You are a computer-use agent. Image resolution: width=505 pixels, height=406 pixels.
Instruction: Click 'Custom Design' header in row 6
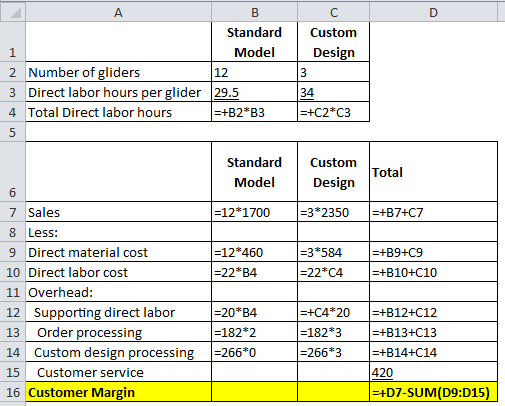pos(333,172)
